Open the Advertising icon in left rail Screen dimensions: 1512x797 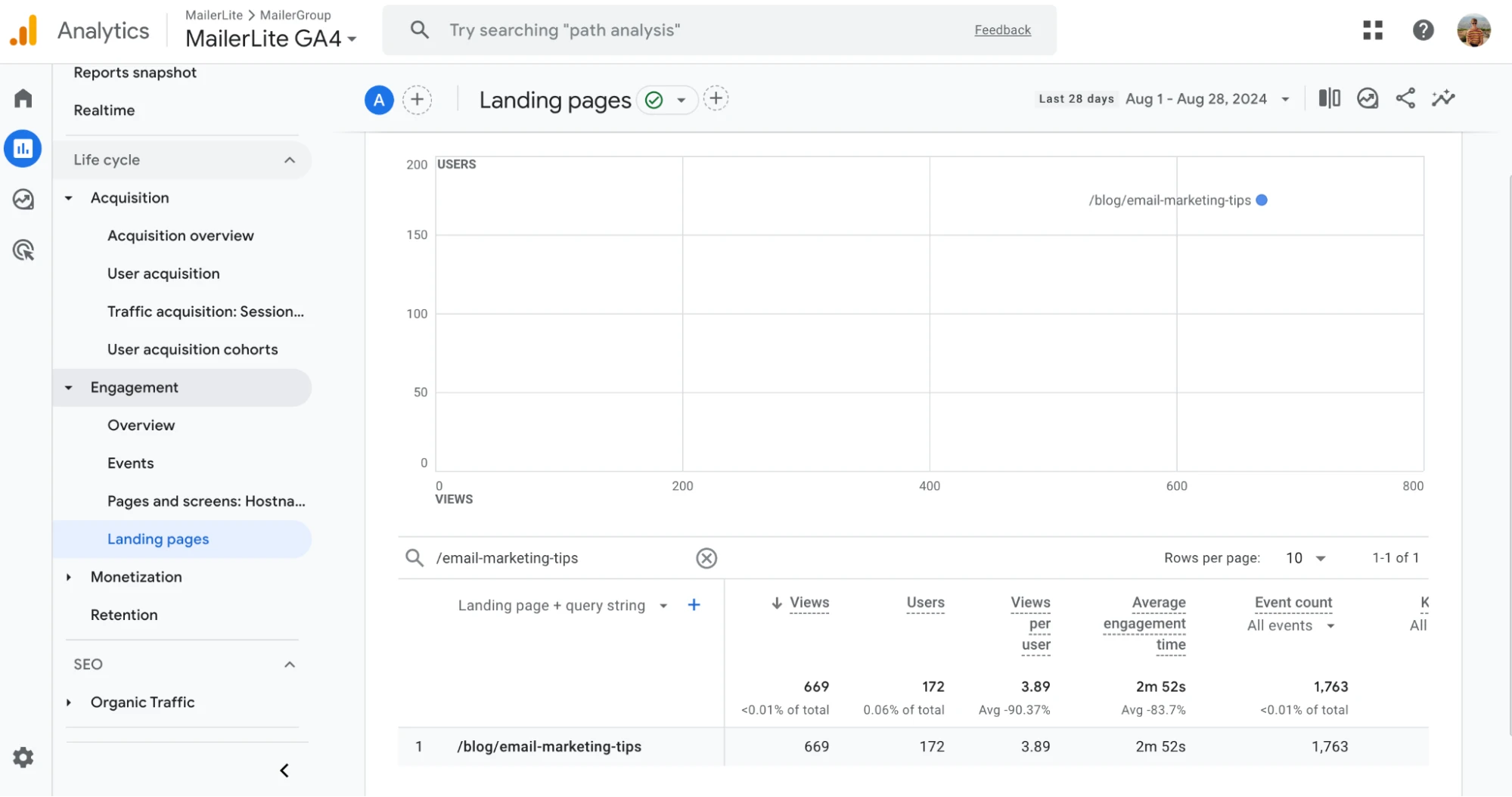[23, 250]
